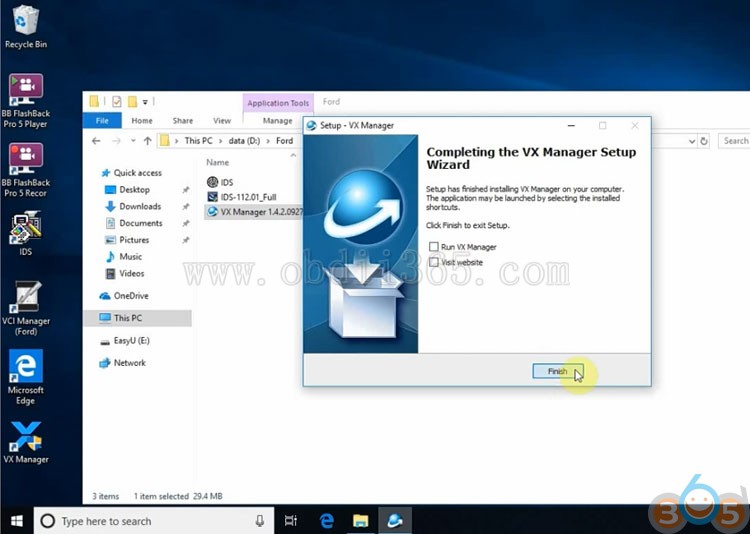The width and height of the screenshot is (750, 534).
Task: Select the Application Tools contextual tab
Action: (x=278, y=103)
